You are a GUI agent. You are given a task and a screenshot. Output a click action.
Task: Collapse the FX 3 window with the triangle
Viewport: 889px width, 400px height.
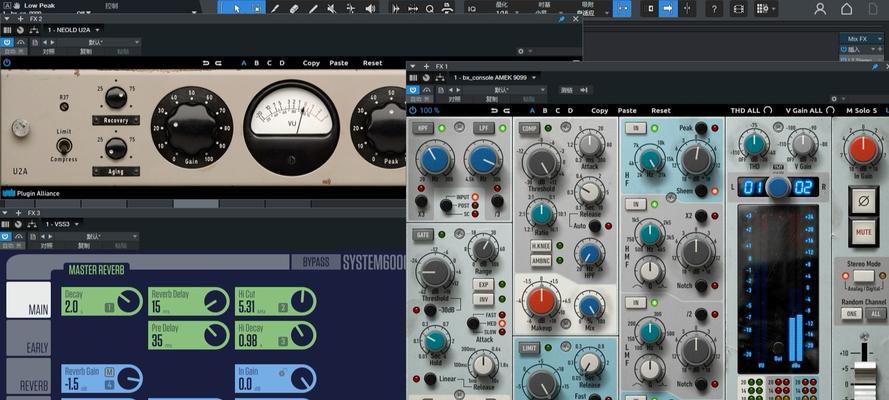coord(6,213)
